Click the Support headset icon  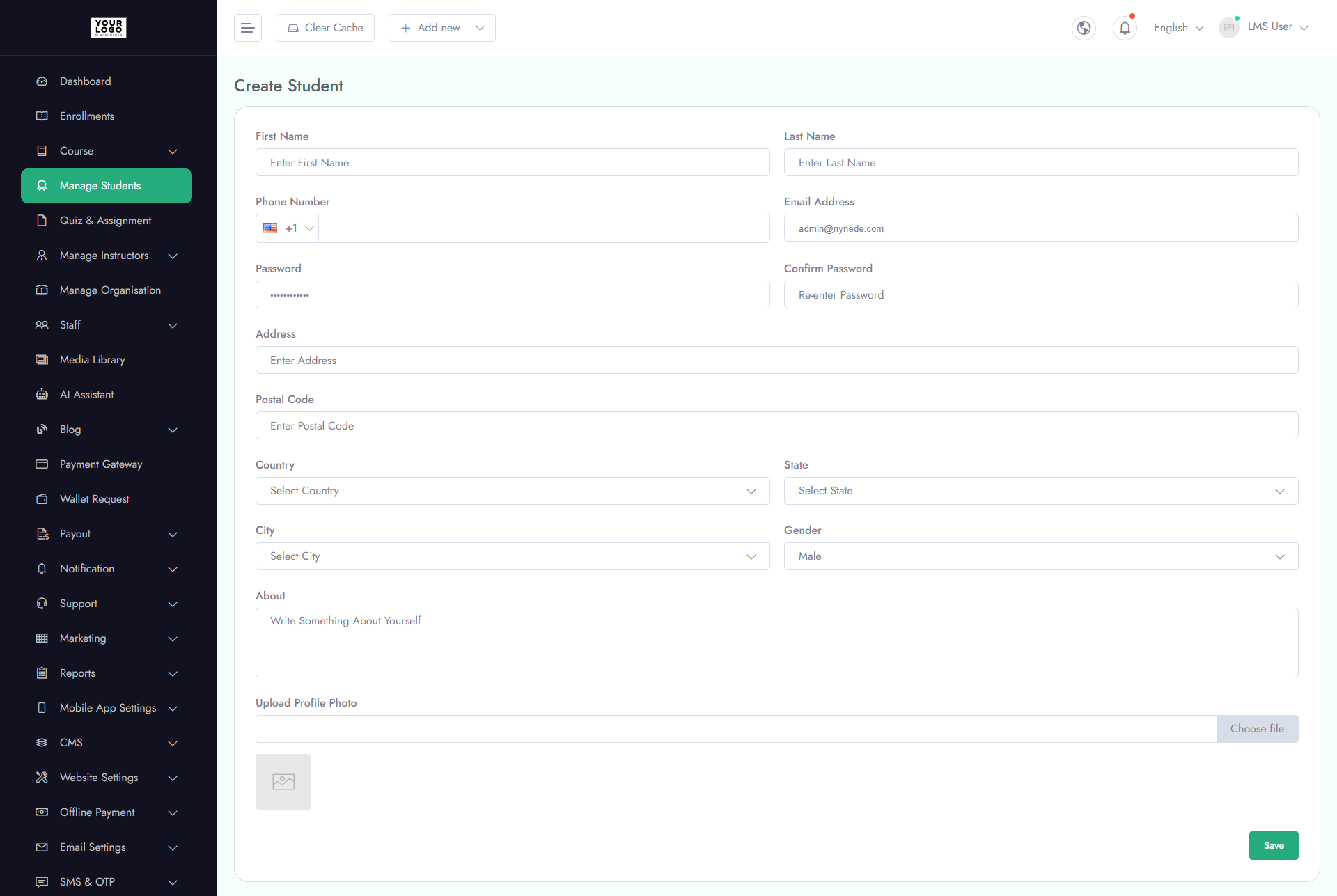tap(42, 604)
